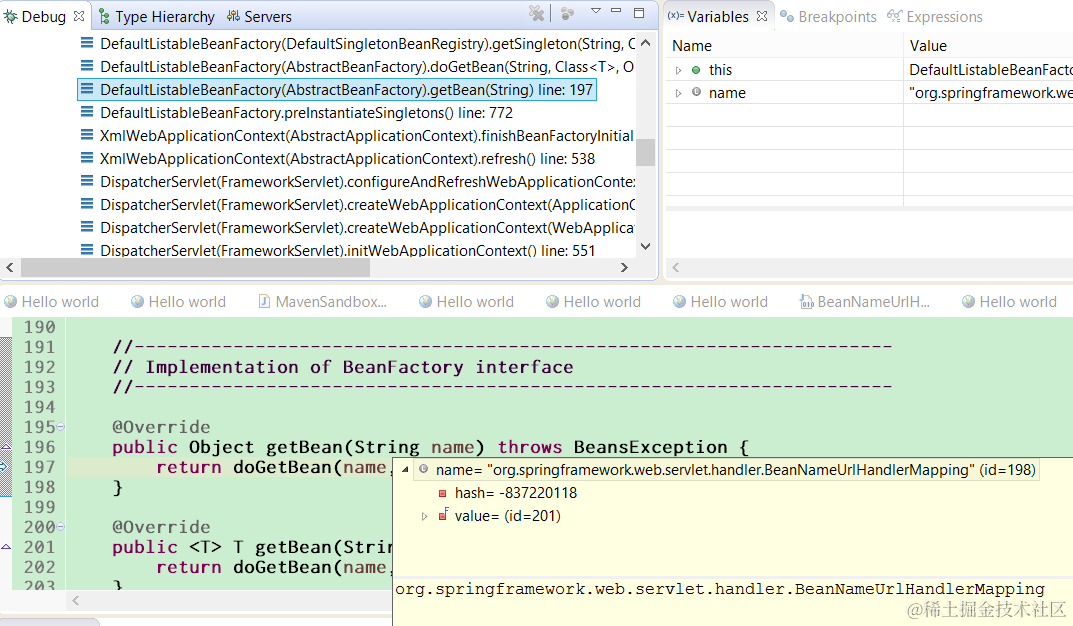Viewport: 1073px width, 626px height.
Task: Click the local variable icon beside 'name' in Variables
Action: [696, 92]
